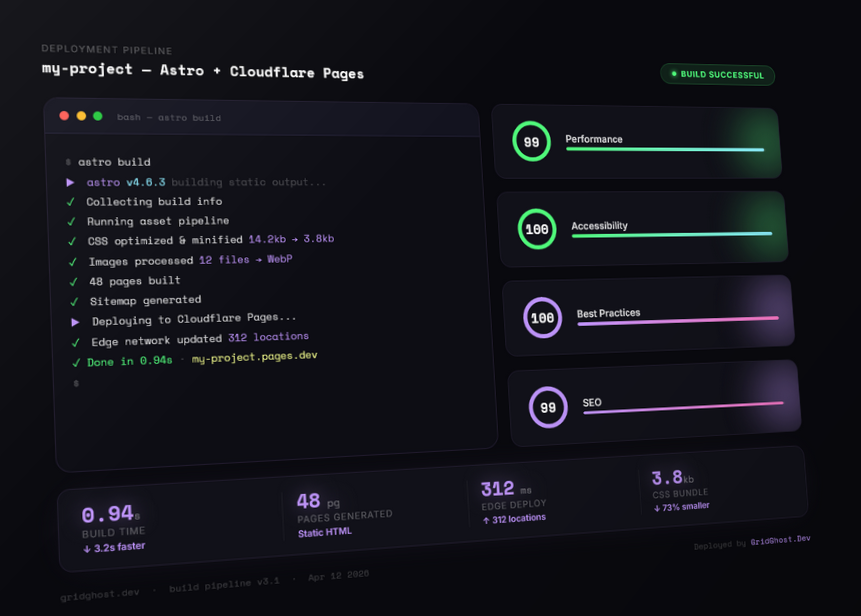Expand the Performance metrics card
861x616 pixels.
(x=638, y=141)
